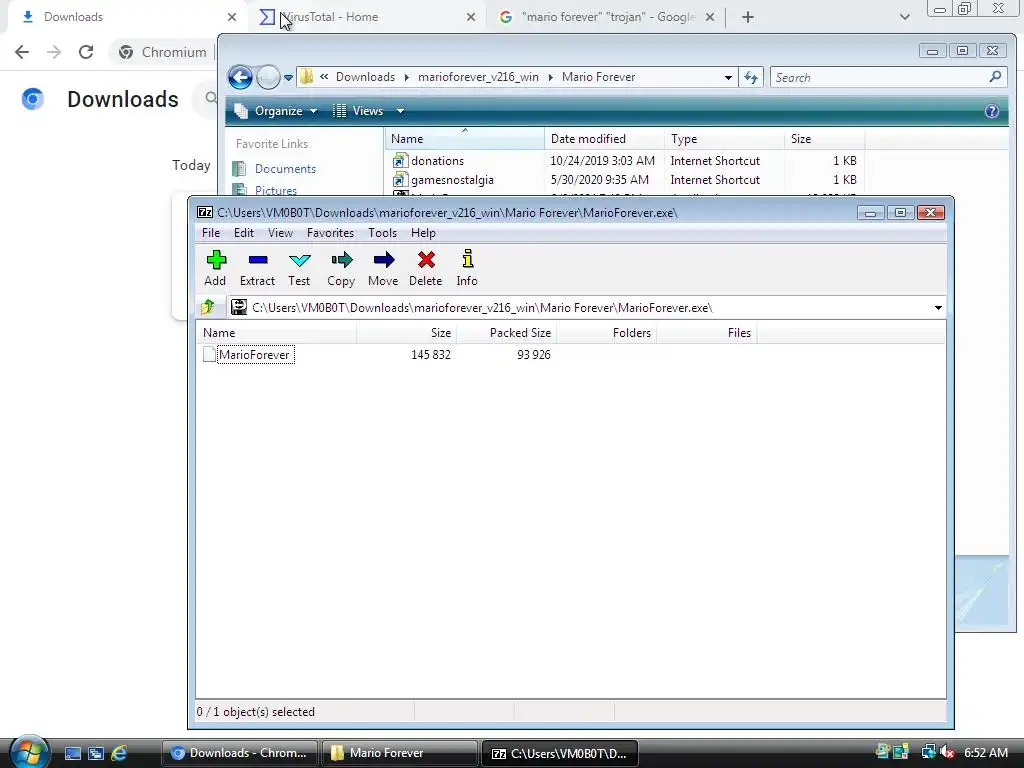Screen dimensions: 1024x768
Task: Click Downloads in the Explorer breadcrumb
Action: 365,77
